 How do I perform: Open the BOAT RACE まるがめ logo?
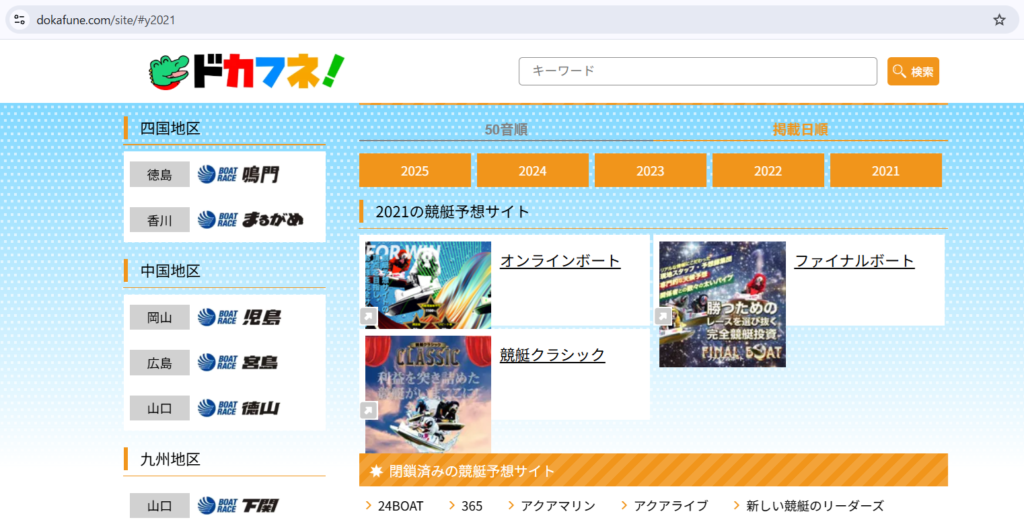251,219
